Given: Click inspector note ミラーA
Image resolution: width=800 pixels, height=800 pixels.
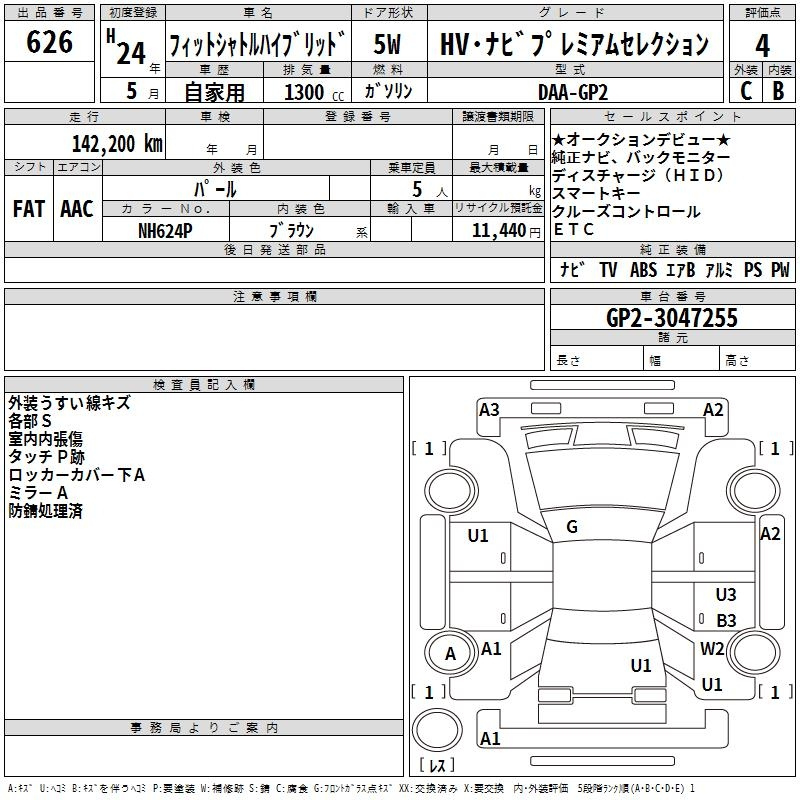Looking at the screenshot, I should tap(38, 493).
